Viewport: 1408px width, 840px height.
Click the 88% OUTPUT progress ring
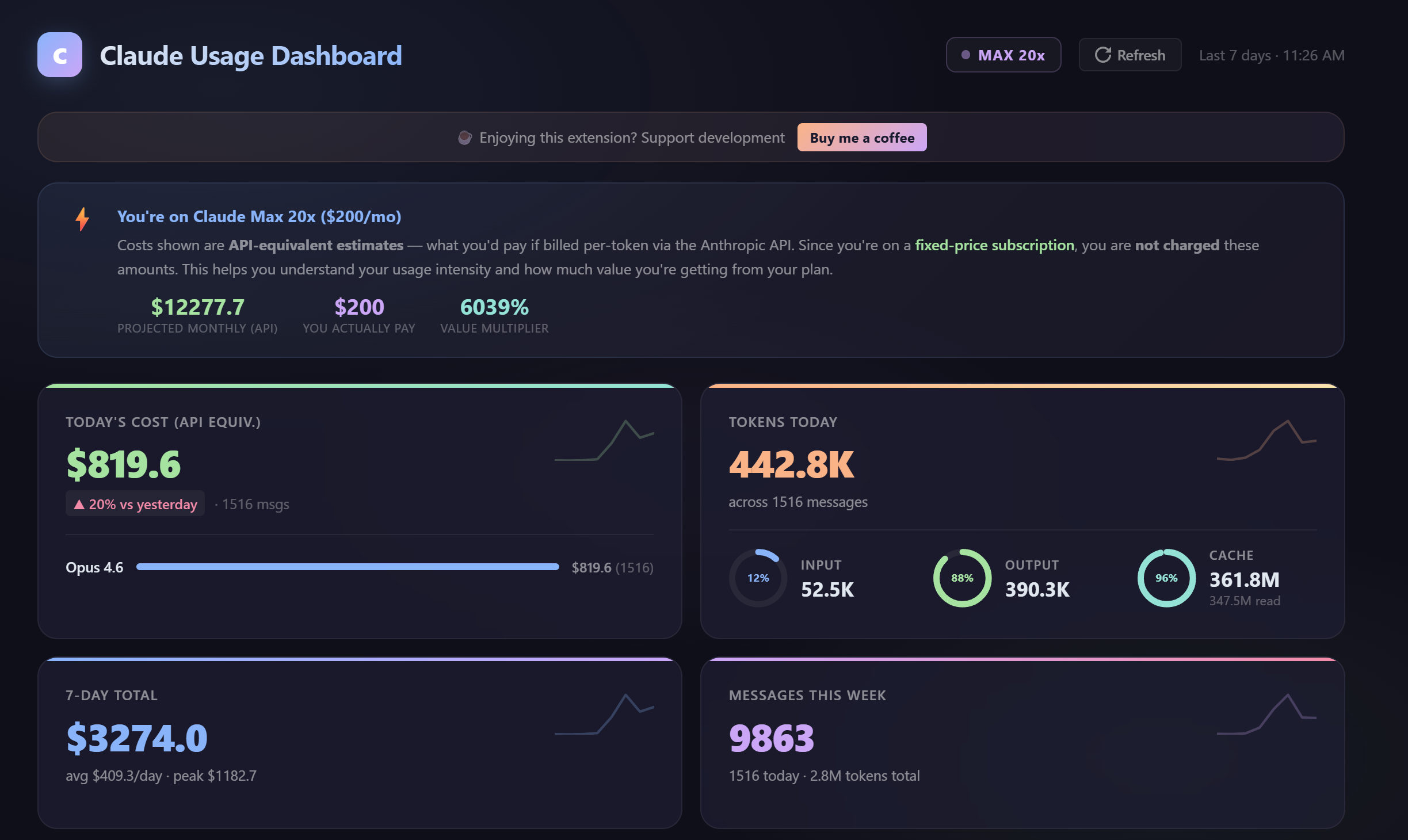(961, 578)
